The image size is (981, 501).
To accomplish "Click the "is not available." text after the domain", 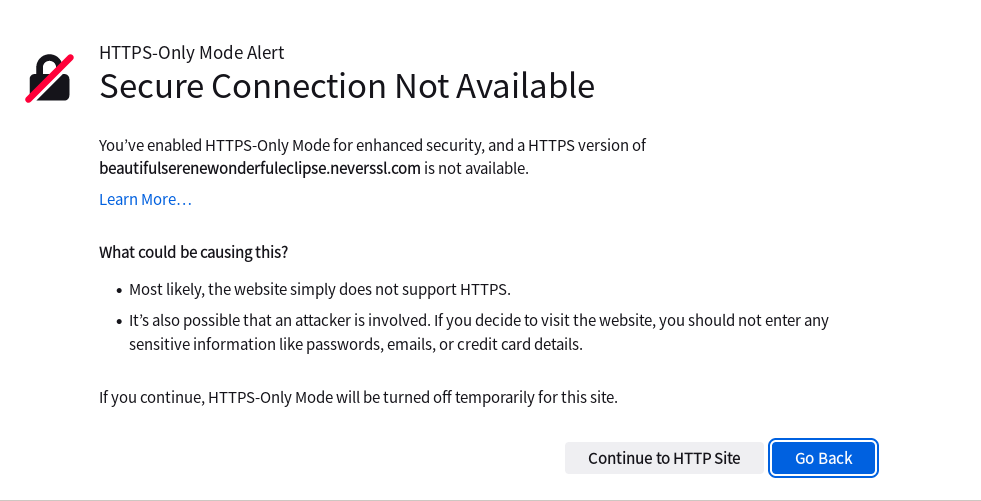I will [x=476, y=168].
